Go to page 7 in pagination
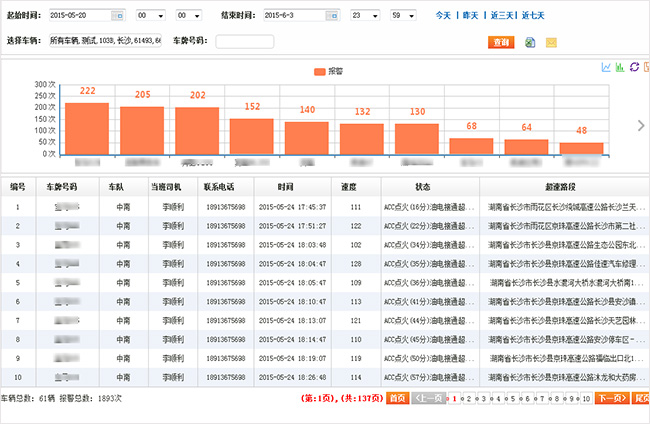Image resolution: width=650 pixels, height=424 pixels. click(x=542, y=399)
